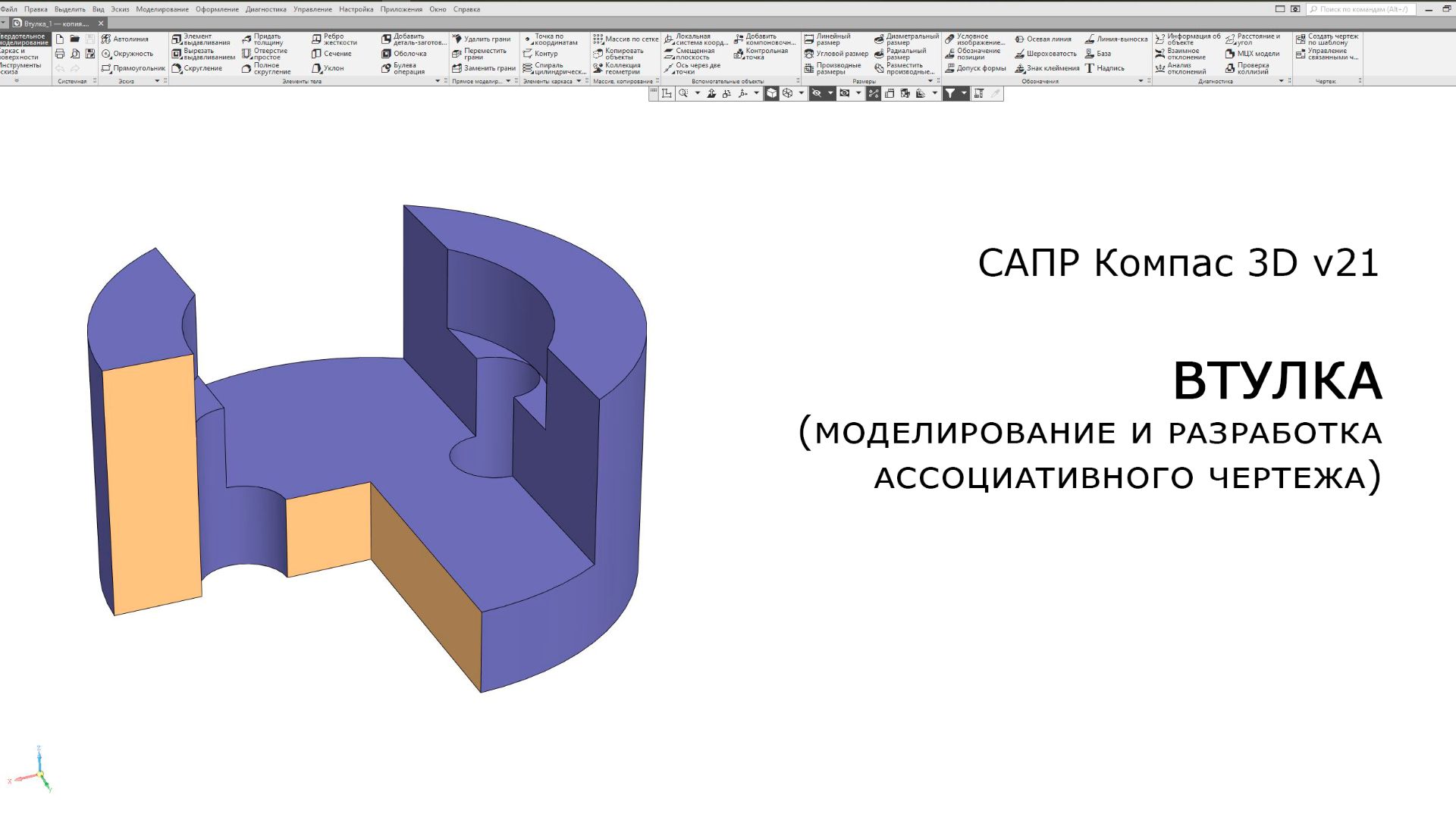1456x817 pixels.
Task: Select the Скругление tool
Action: tap(199, 68)
